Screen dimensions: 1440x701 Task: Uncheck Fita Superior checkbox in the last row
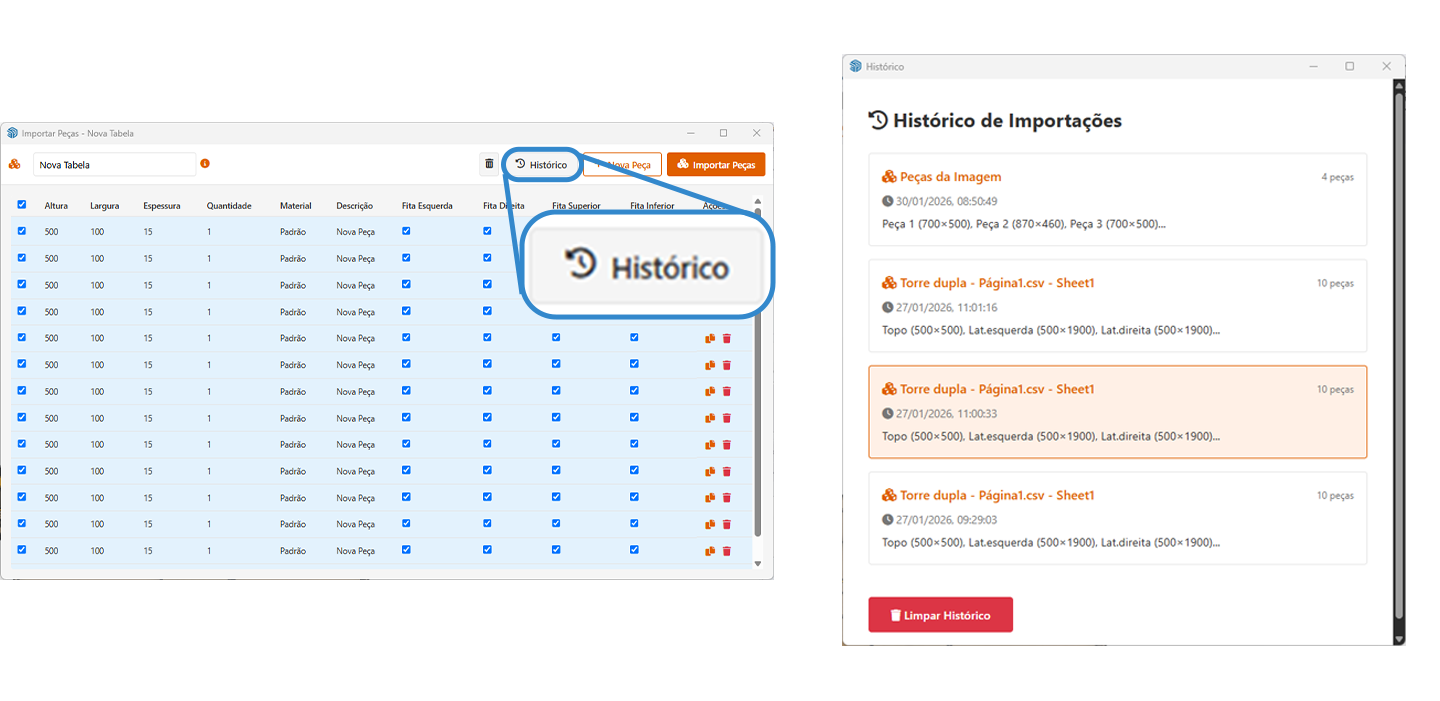(556, 550)
